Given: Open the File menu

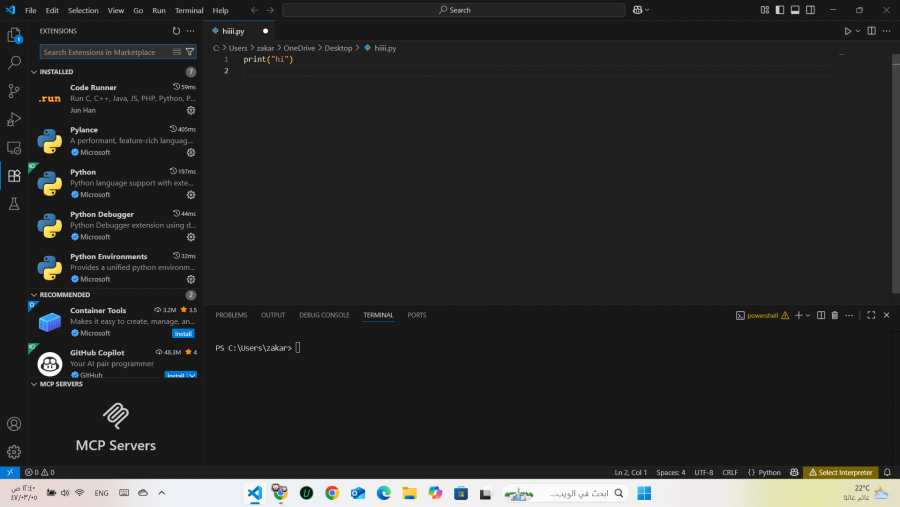Looking at the screenshot, I should pyautogui.click(x=30, y=10).
